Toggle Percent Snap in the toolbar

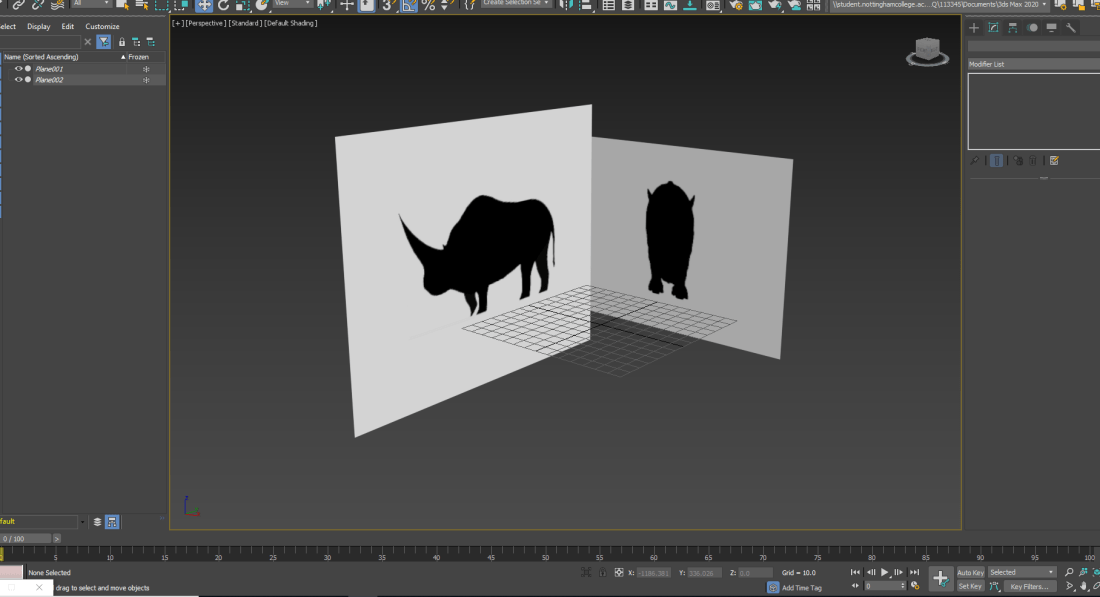click(x=428, y=5)
